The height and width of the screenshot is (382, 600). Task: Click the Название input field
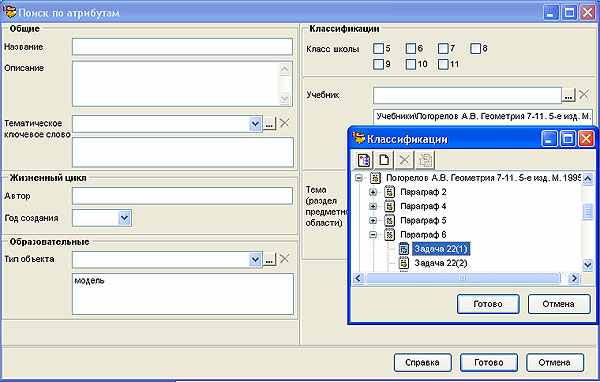[x=183, y=47]
